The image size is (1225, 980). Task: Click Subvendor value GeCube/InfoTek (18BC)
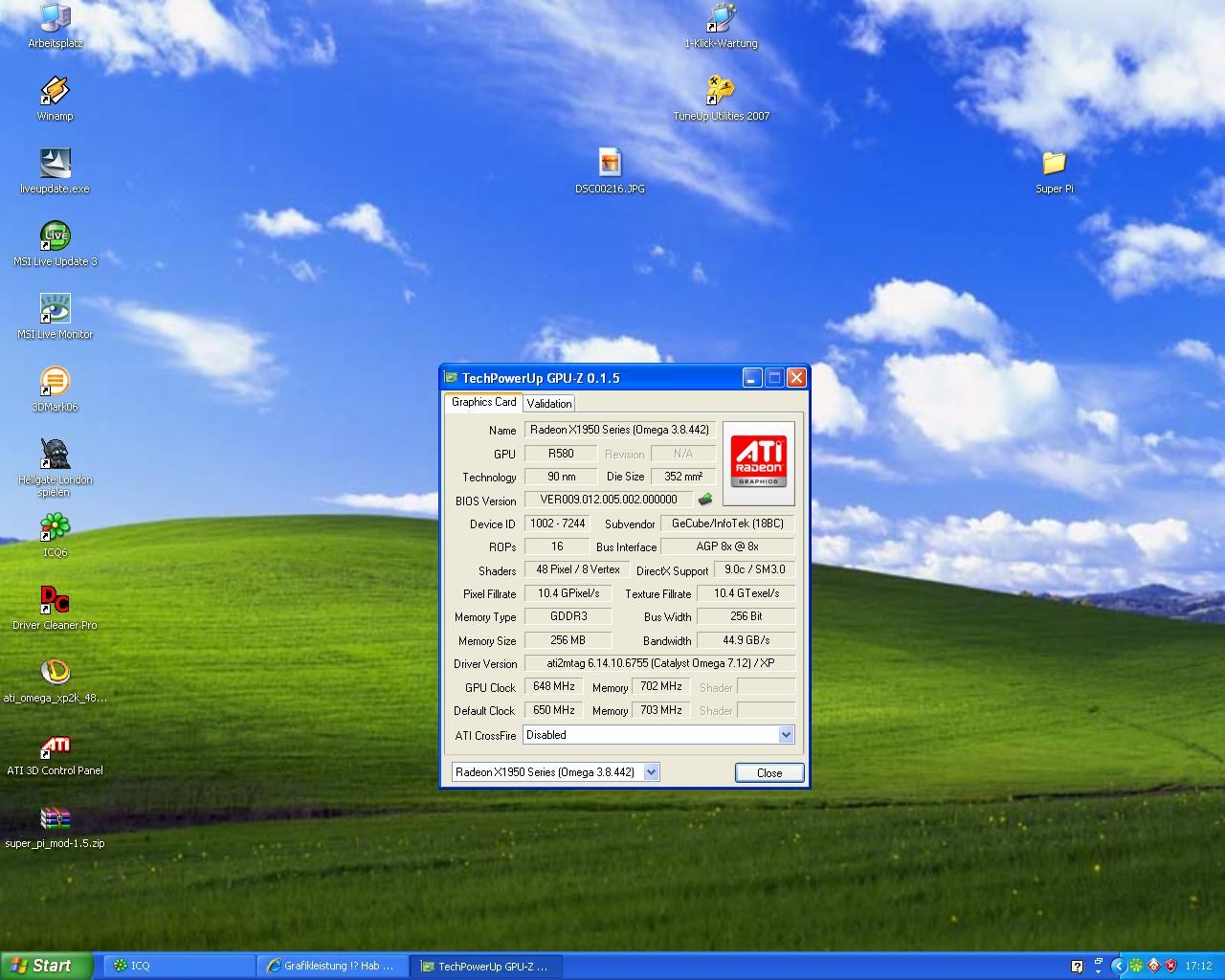coord(727,523)
